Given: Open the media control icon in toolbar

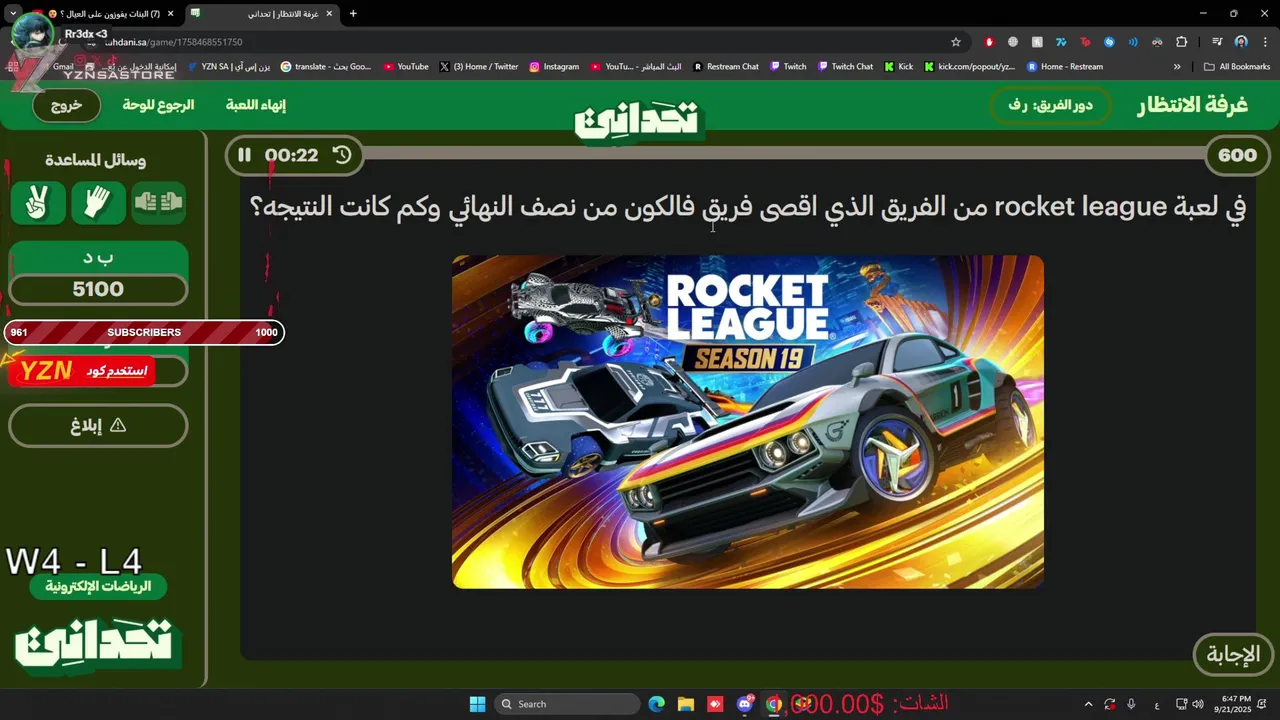Looking at the screenshot, I should pos(1217,42).
